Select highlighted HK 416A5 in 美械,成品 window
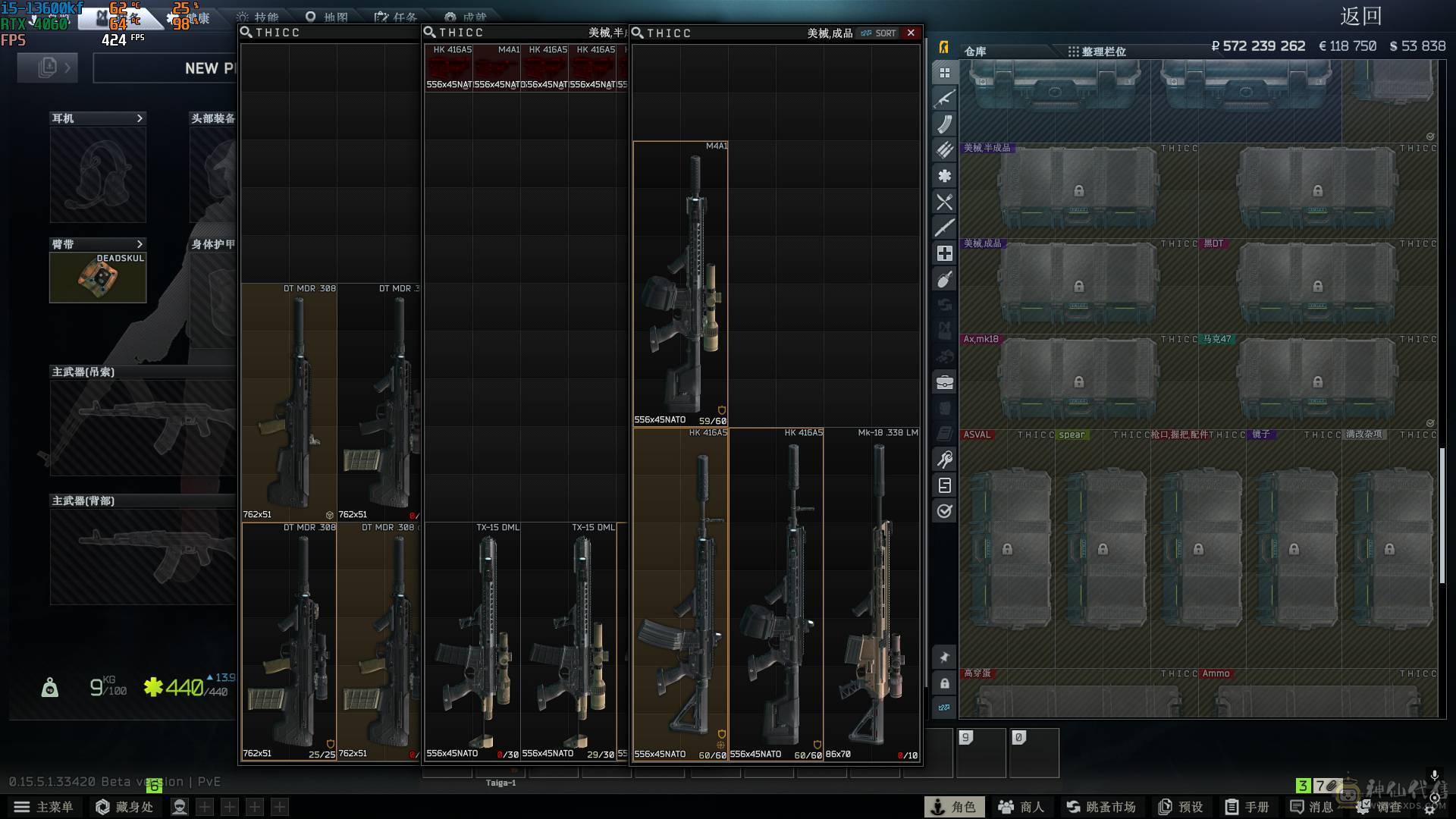The image size is (1456, 819). point(680,595)
